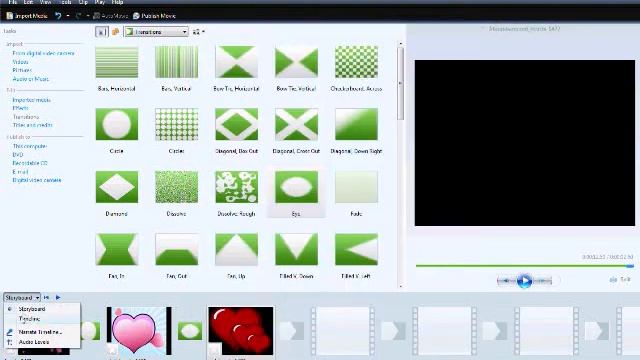Screen dimensions: 640x360
Task: Open the Views thumbnail options dropdown
Action: [198, 31]
